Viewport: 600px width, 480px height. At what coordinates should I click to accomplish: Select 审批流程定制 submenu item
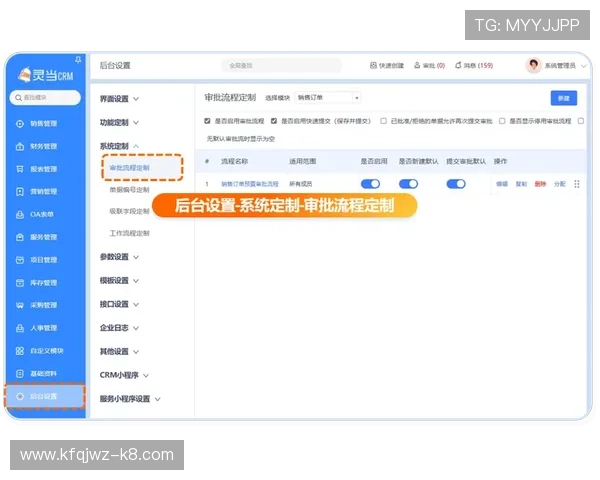coord(129,168)
